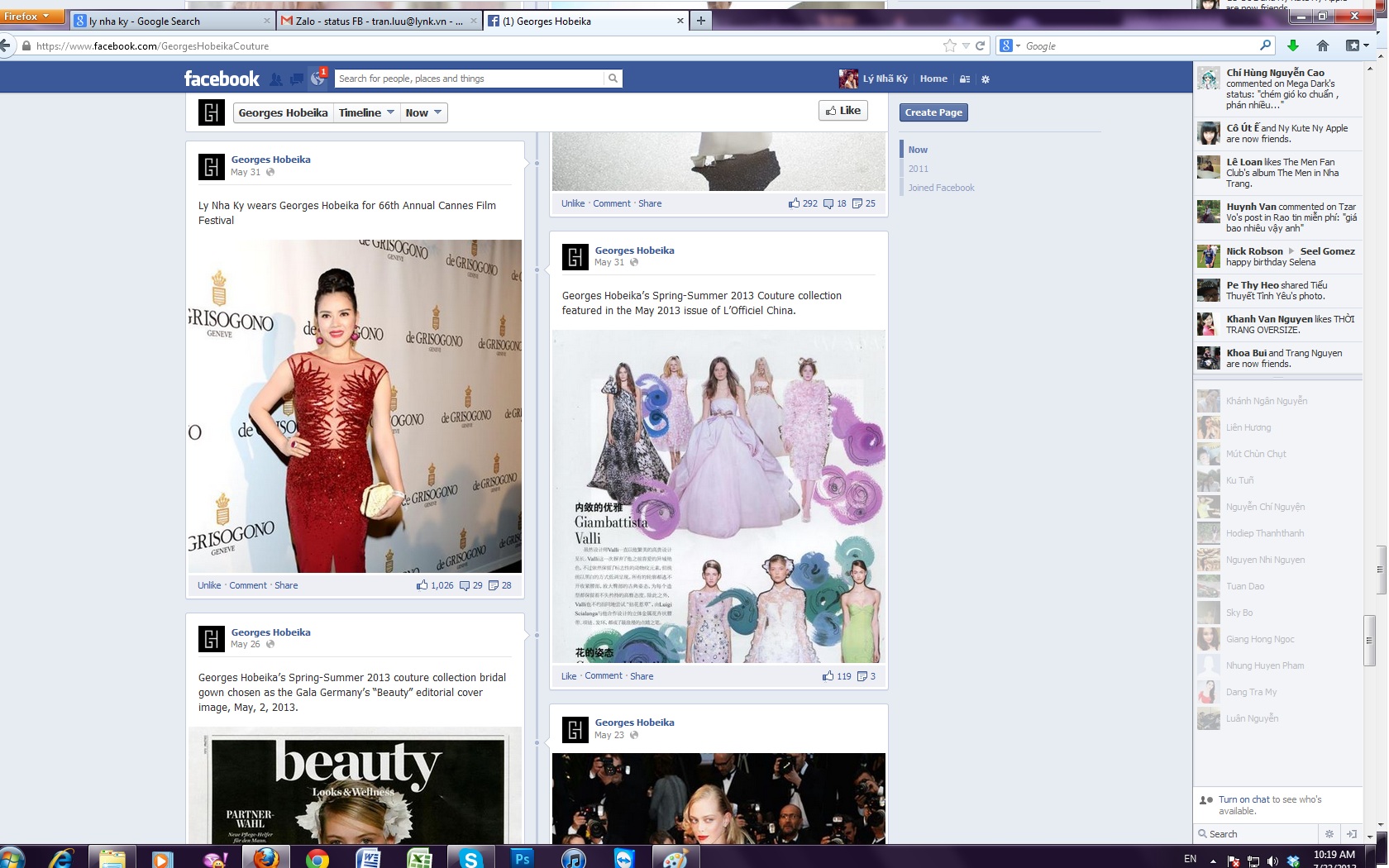This screenshot has width=1389, height=868.
Task: Jump to 2011 in the timeline navigator
Action: [918, 169]
